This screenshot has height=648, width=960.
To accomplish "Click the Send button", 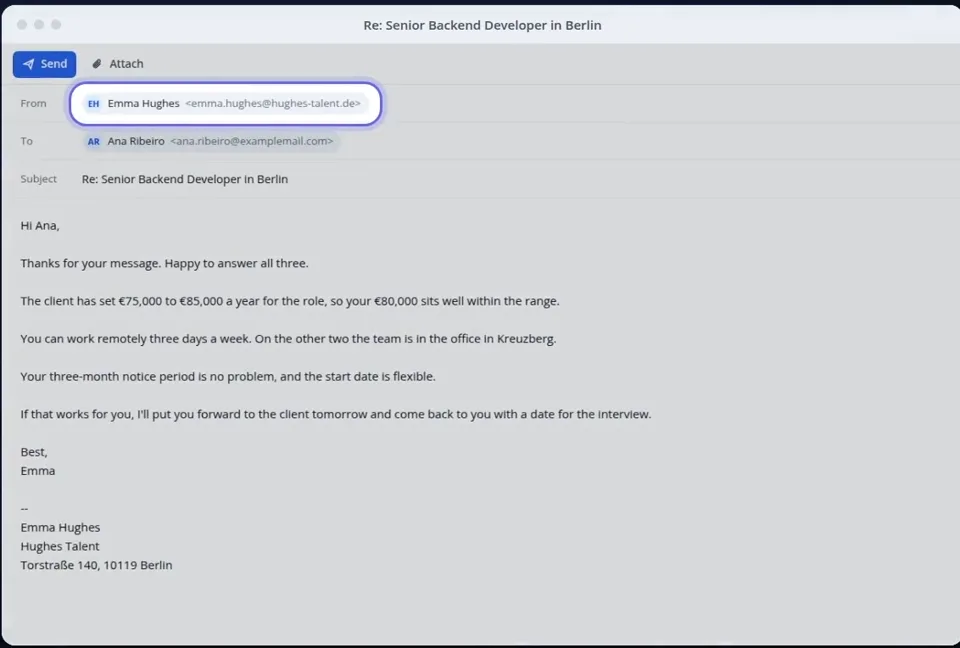I will pos(45,64).
